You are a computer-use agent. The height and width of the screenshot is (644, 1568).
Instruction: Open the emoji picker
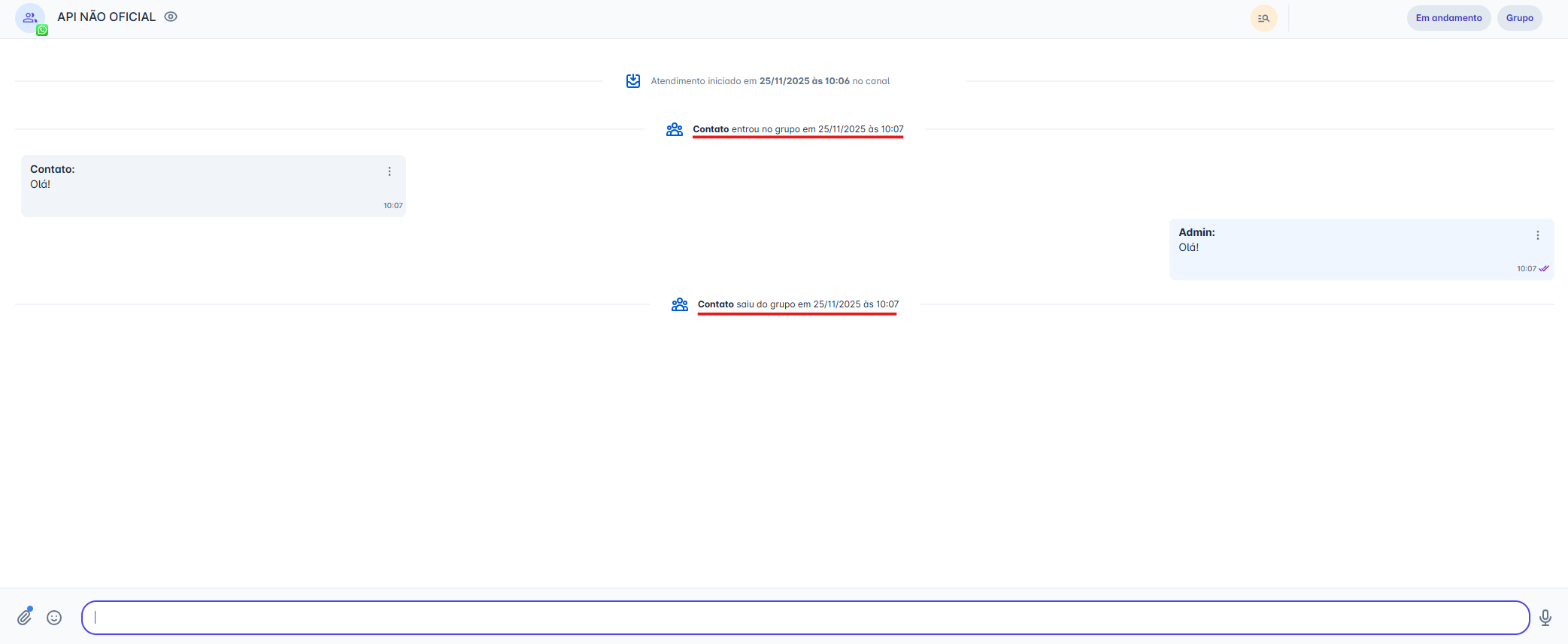click(x=54, y=618)
